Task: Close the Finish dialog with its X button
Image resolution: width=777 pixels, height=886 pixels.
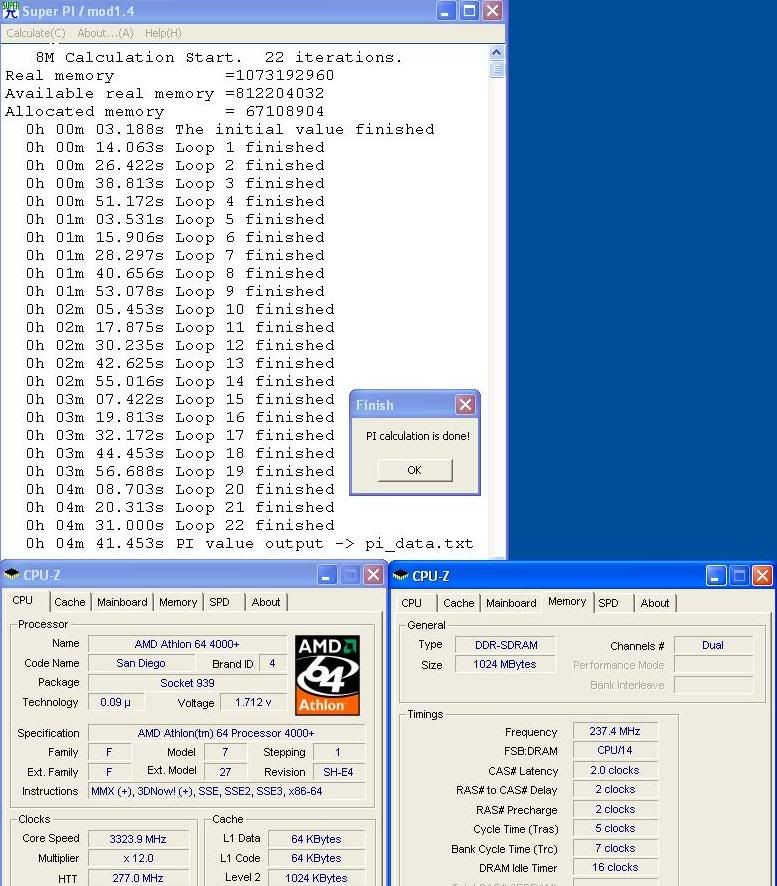Action: coord(465,405)
